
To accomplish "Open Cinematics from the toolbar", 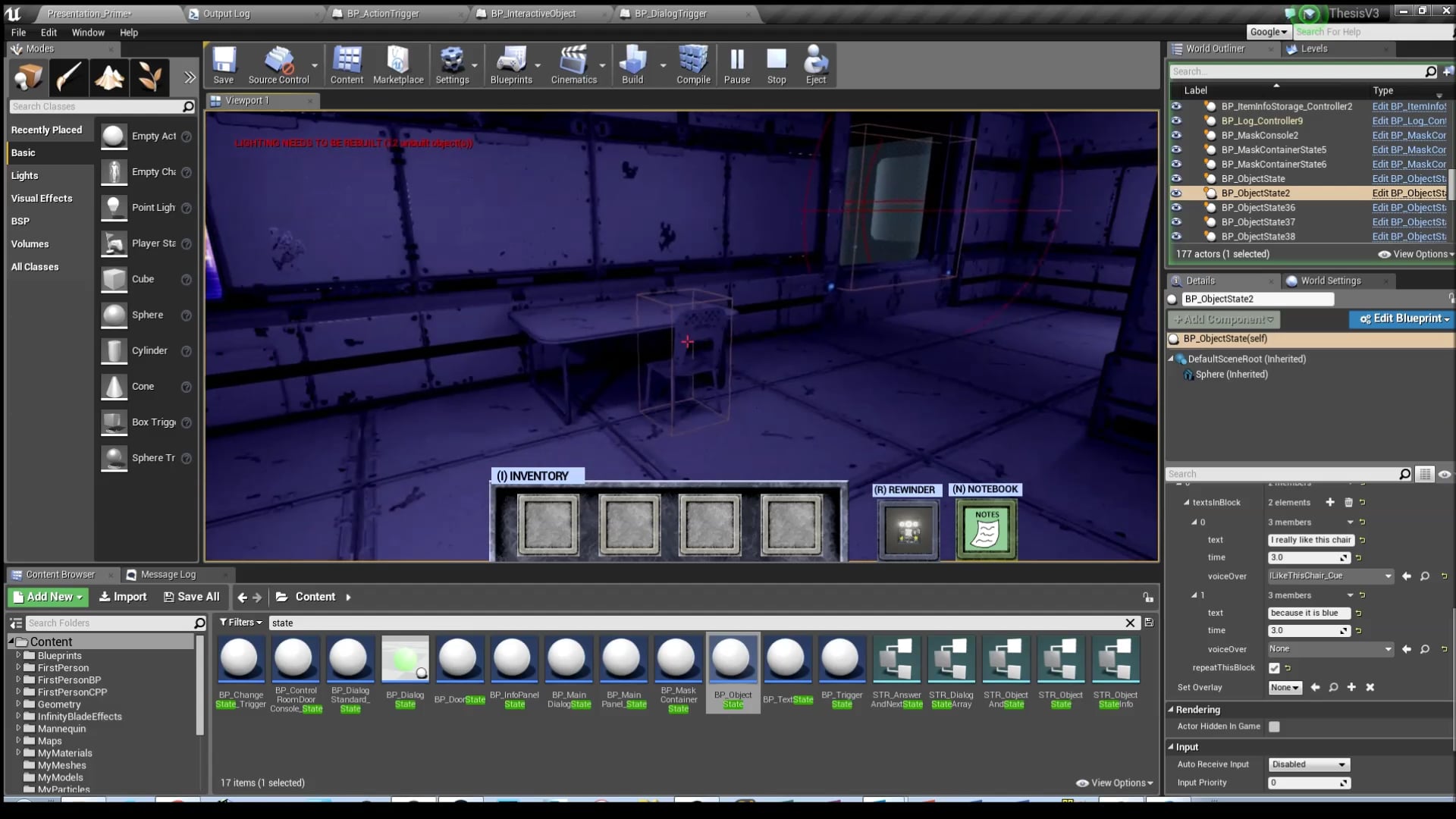I will coord(574,65).
